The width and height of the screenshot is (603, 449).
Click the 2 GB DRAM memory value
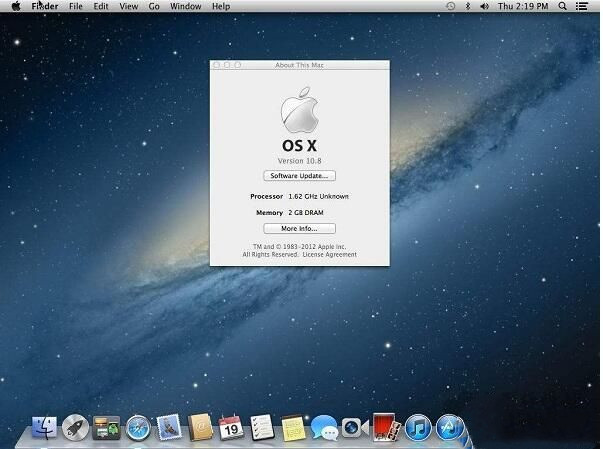click(306, 213)
